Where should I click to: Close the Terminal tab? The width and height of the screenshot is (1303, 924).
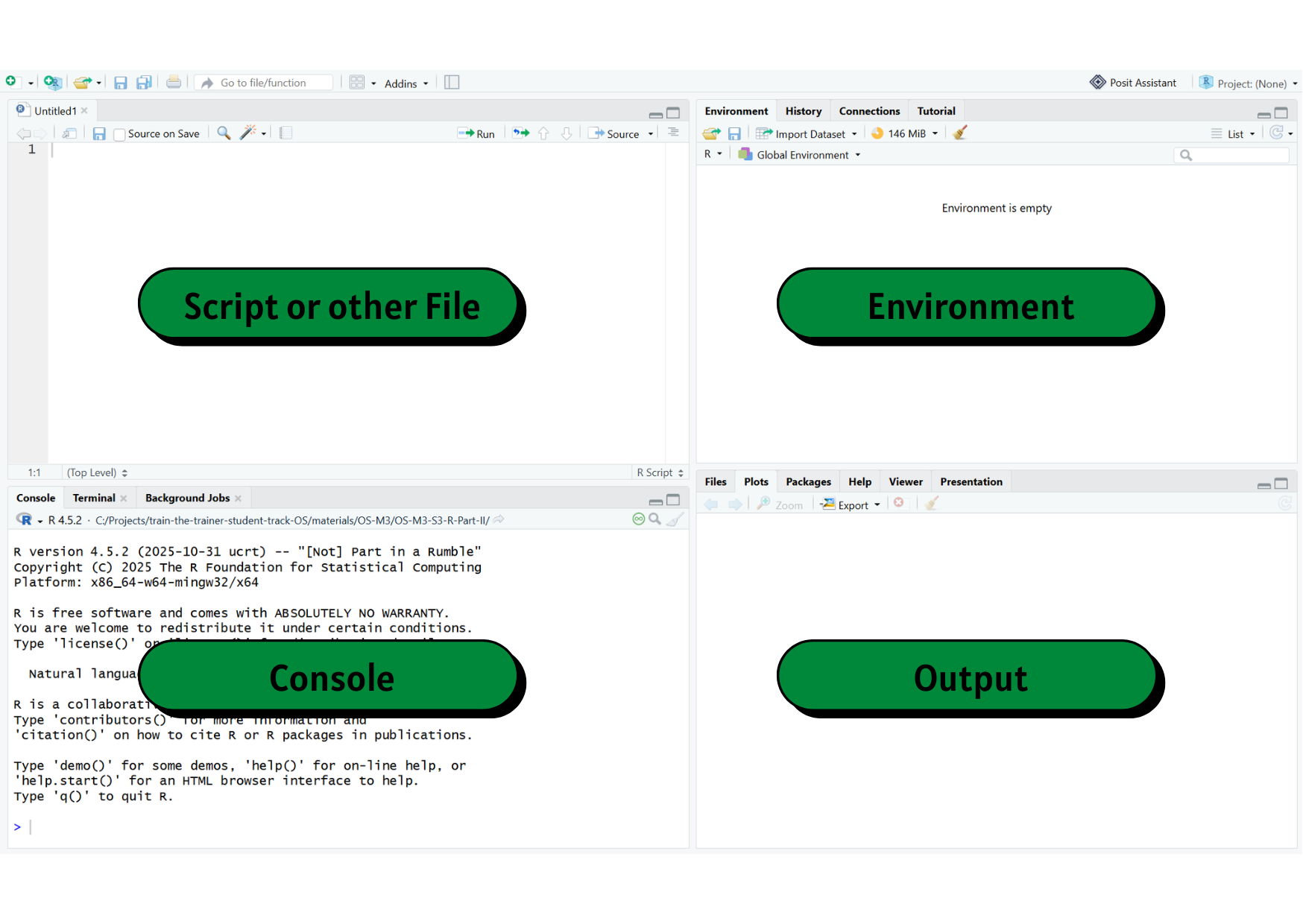point(124,499)
